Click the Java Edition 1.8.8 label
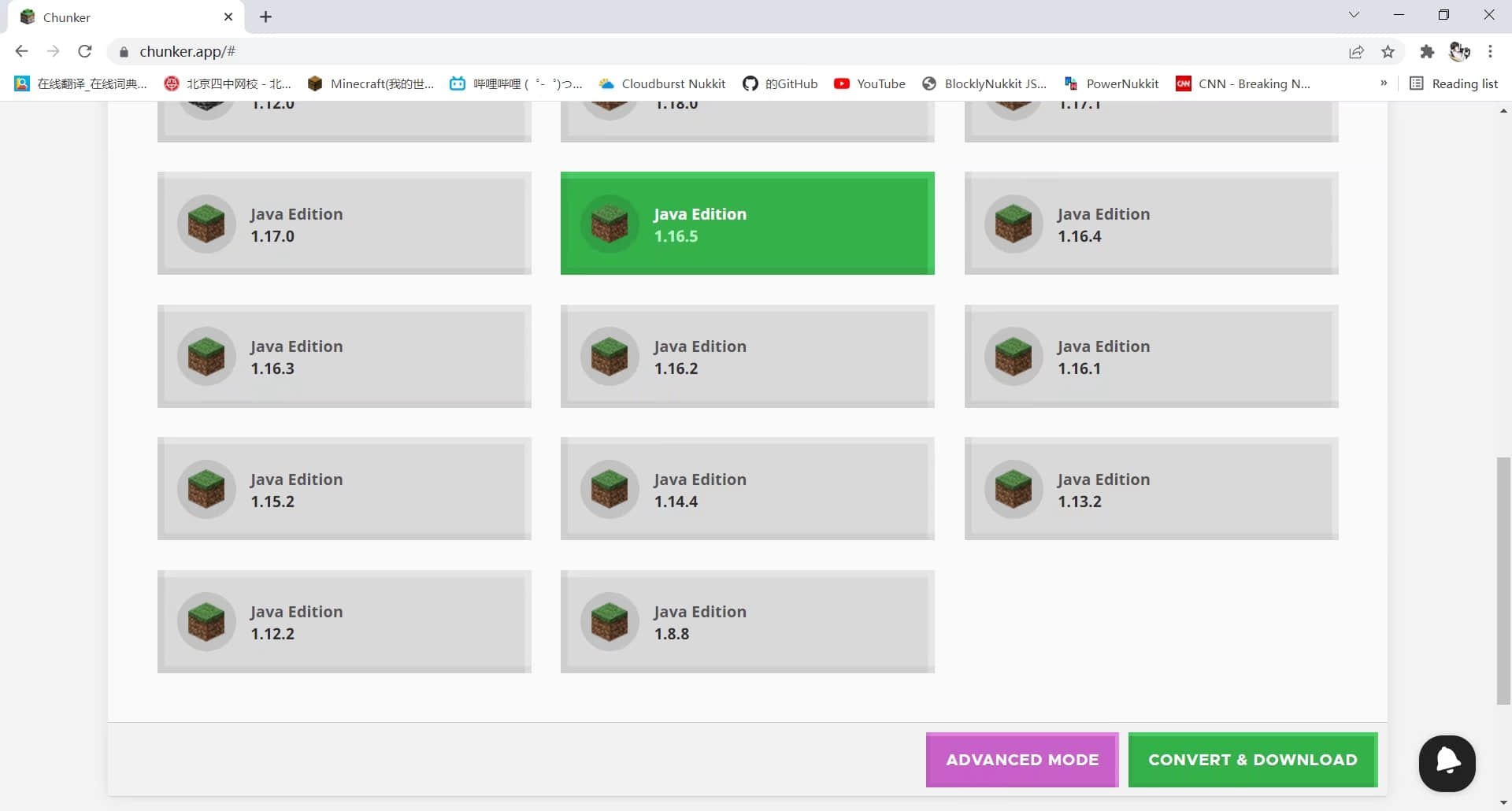This screenshot has height=811, width=1512. pos(699,623)
